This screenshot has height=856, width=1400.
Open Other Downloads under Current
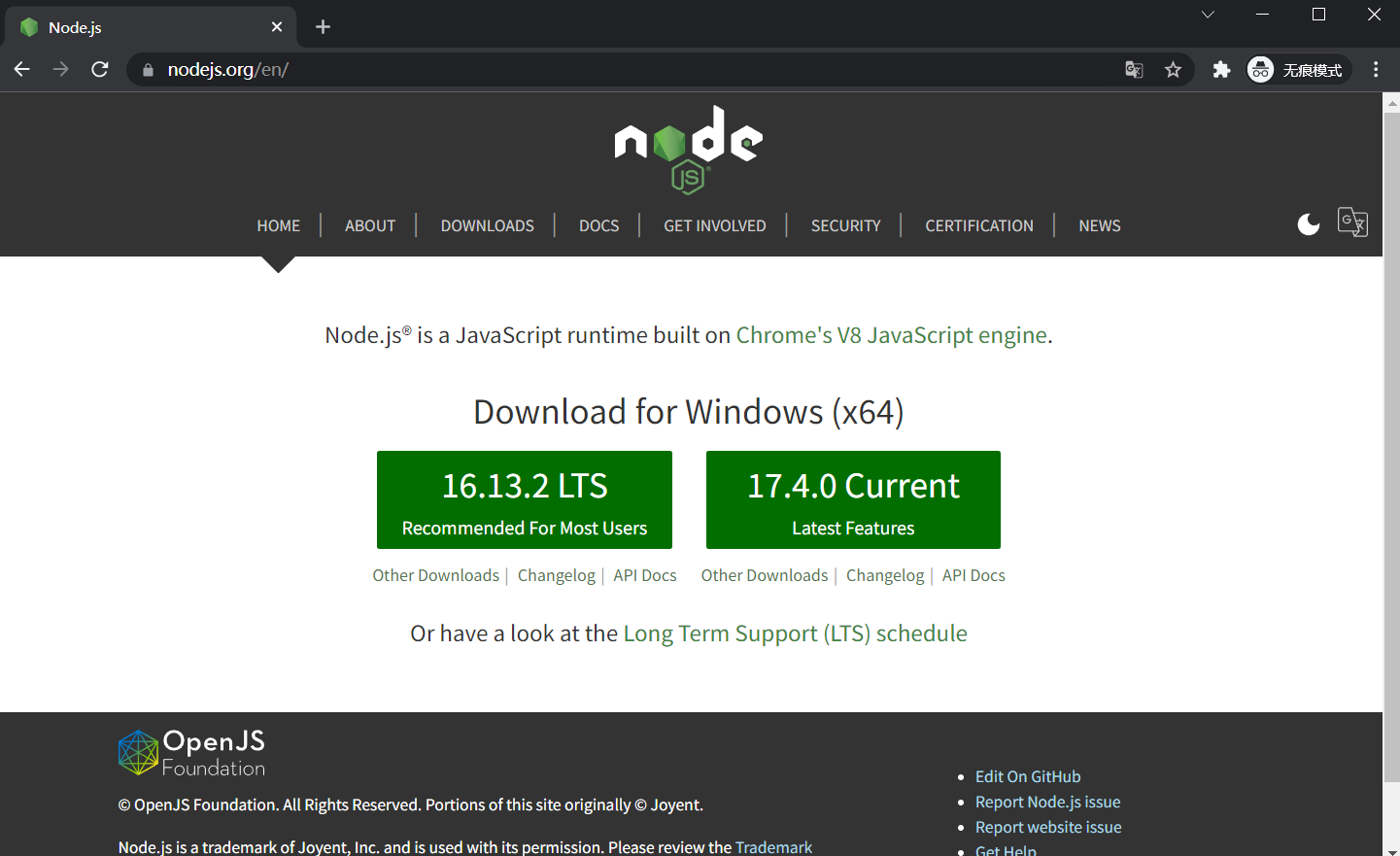[x=765, y=575]
